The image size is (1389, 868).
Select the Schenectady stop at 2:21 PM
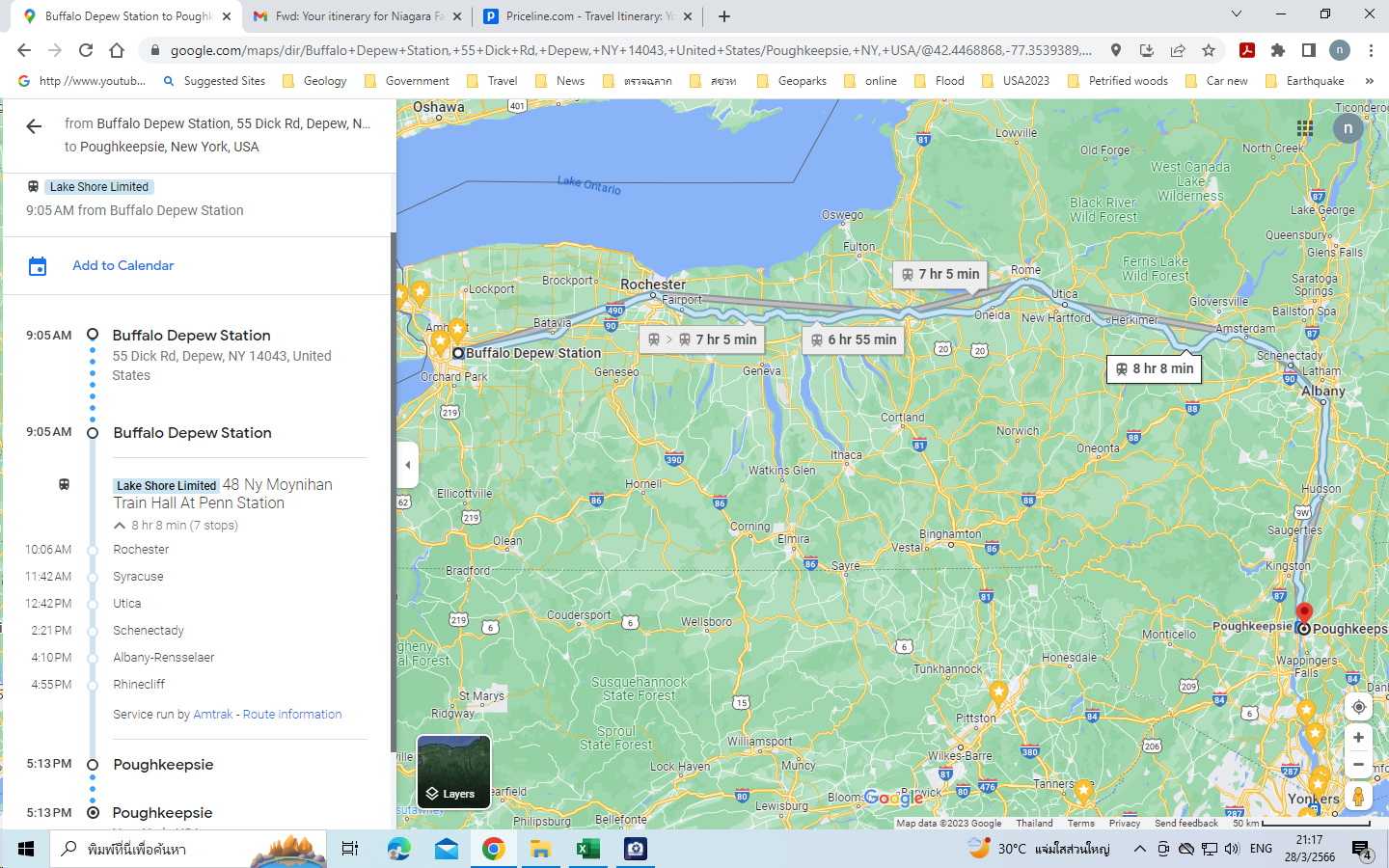click(149, 631)
